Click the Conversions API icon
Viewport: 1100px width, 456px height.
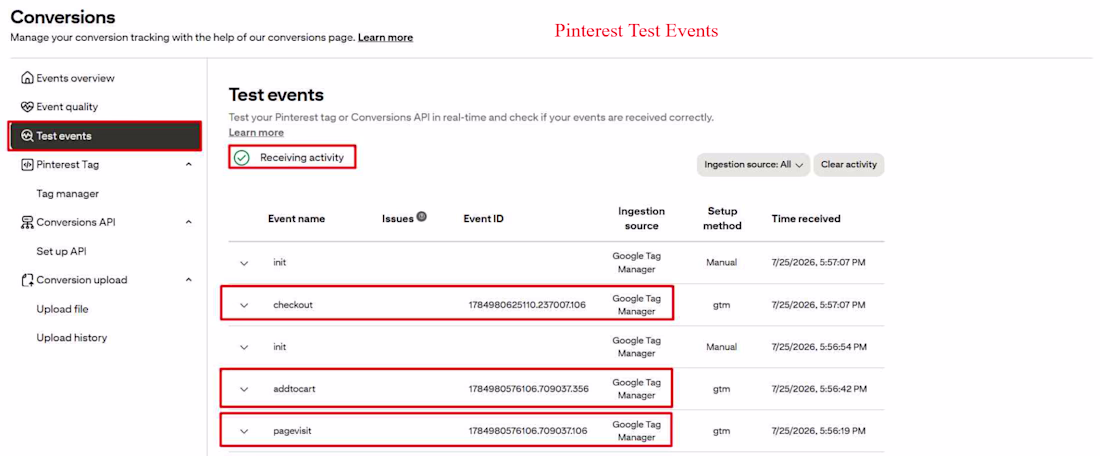[27, 222]
